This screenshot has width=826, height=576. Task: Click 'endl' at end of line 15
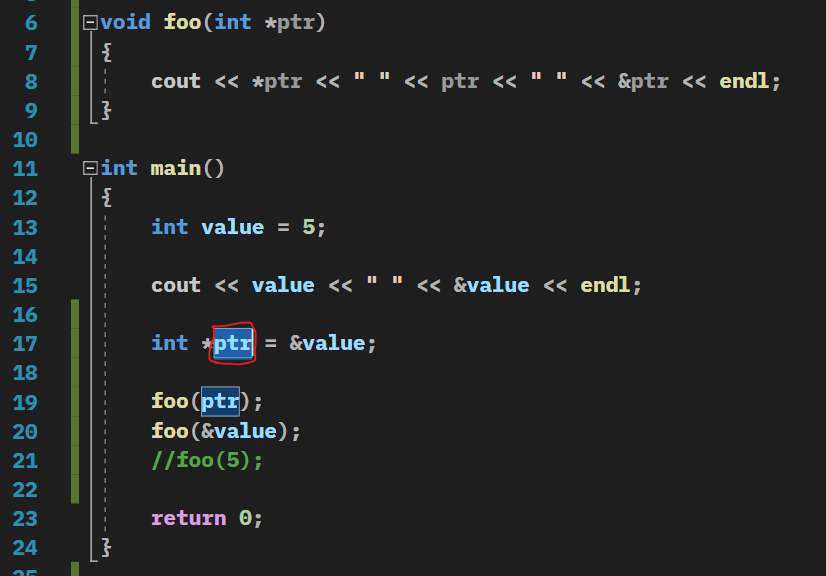(x=605, y=285)
